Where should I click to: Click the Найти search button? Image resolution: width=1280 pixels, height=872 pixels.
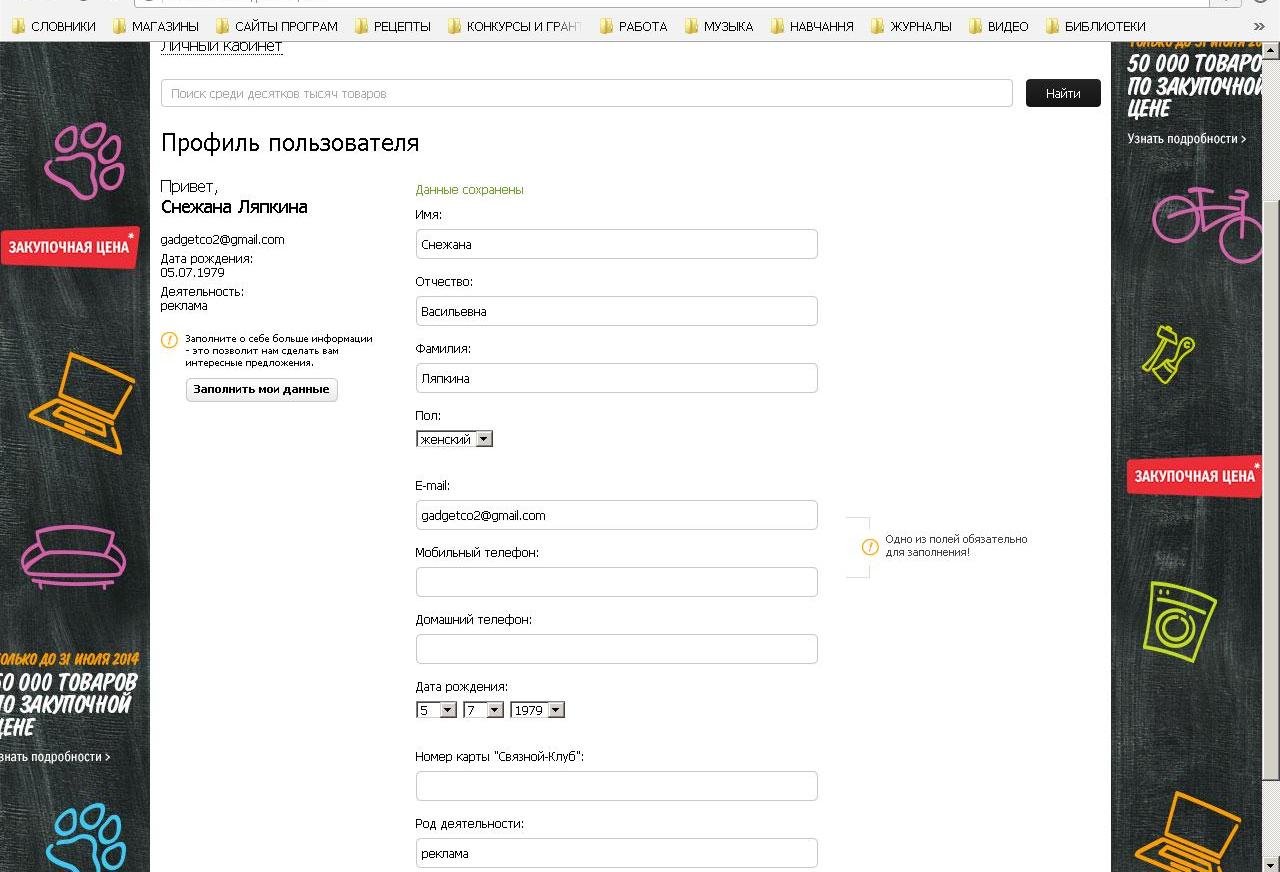coord(1063,93)
